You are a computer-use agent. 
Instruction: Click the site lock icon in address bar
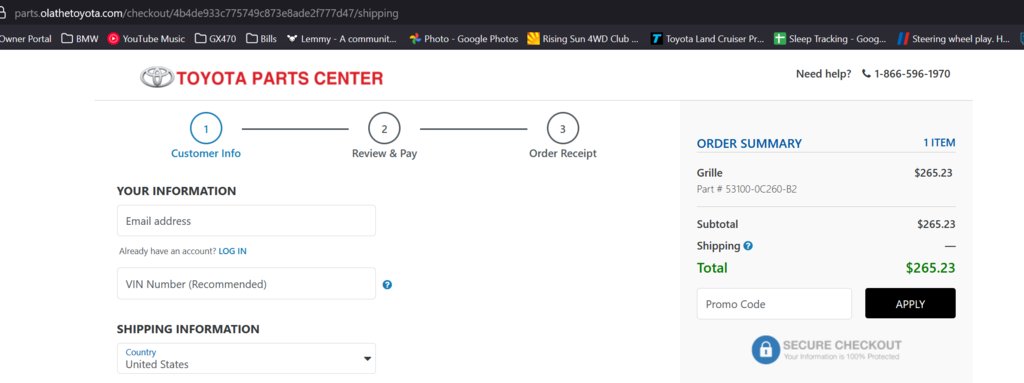click(3, 12)
